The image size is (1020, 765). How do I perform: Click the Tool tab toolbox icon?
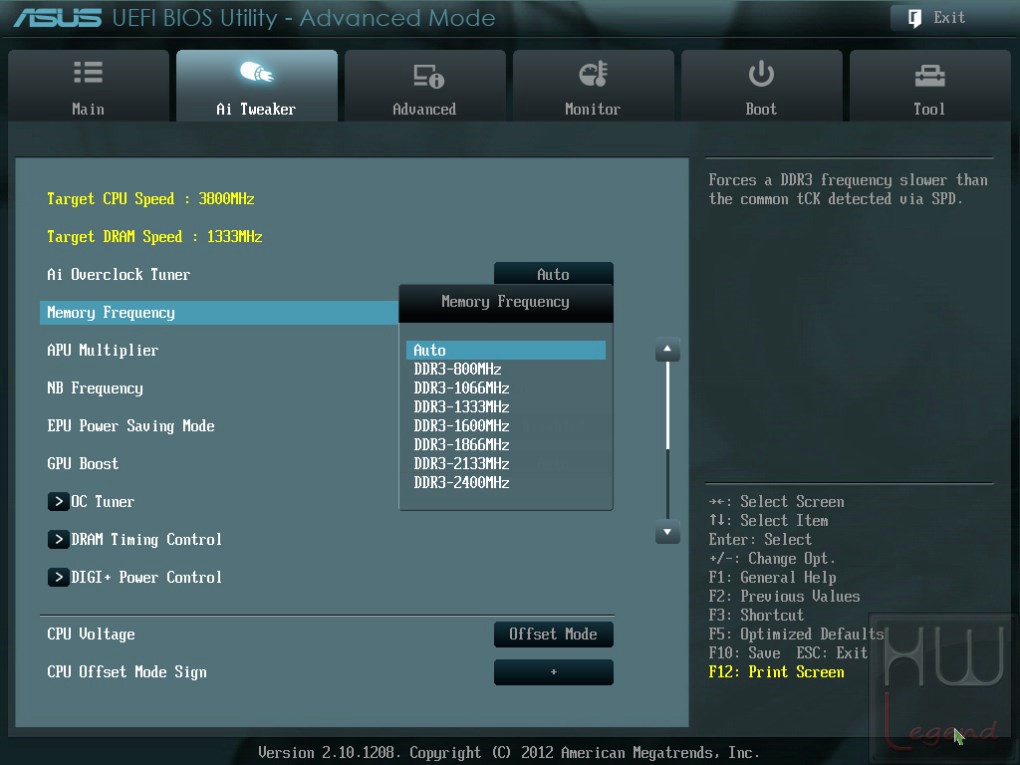pyautogui.click(x=930, y=76)
